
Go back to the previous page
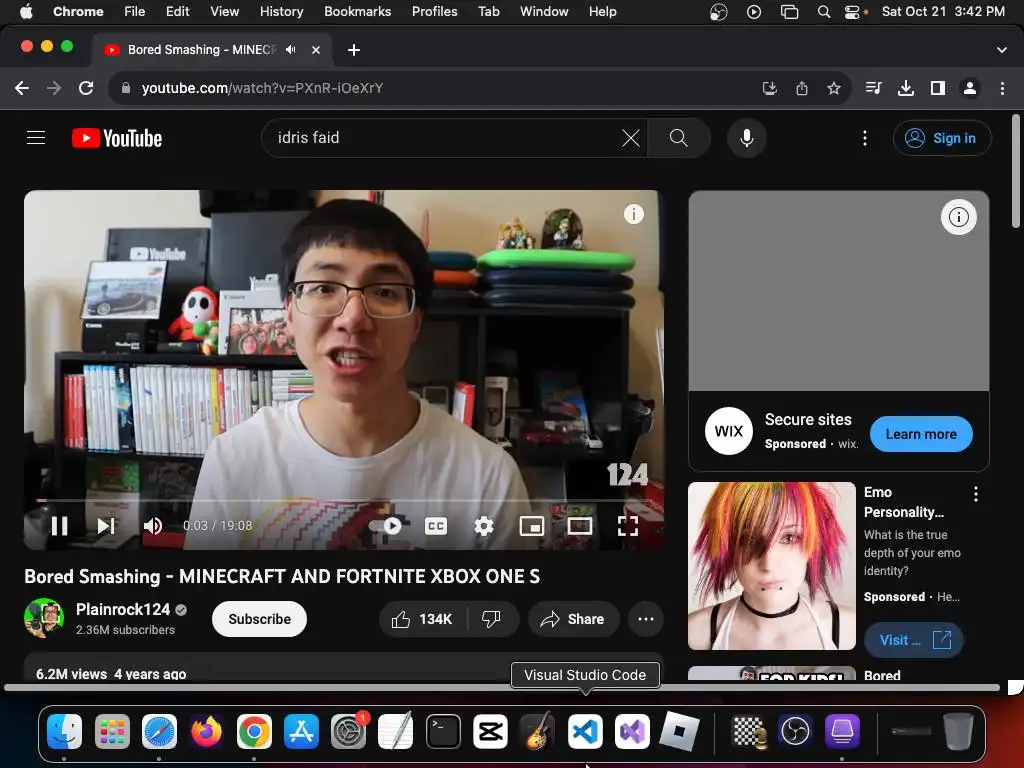[22, 88]
